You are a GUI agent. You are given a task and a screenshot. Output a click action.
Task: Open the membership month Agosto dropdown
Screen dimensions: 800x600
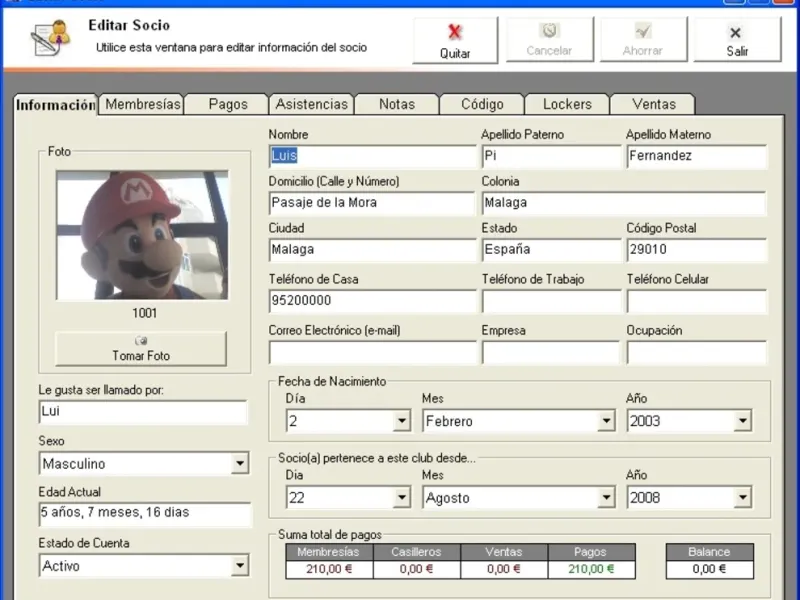coord(606,497)
